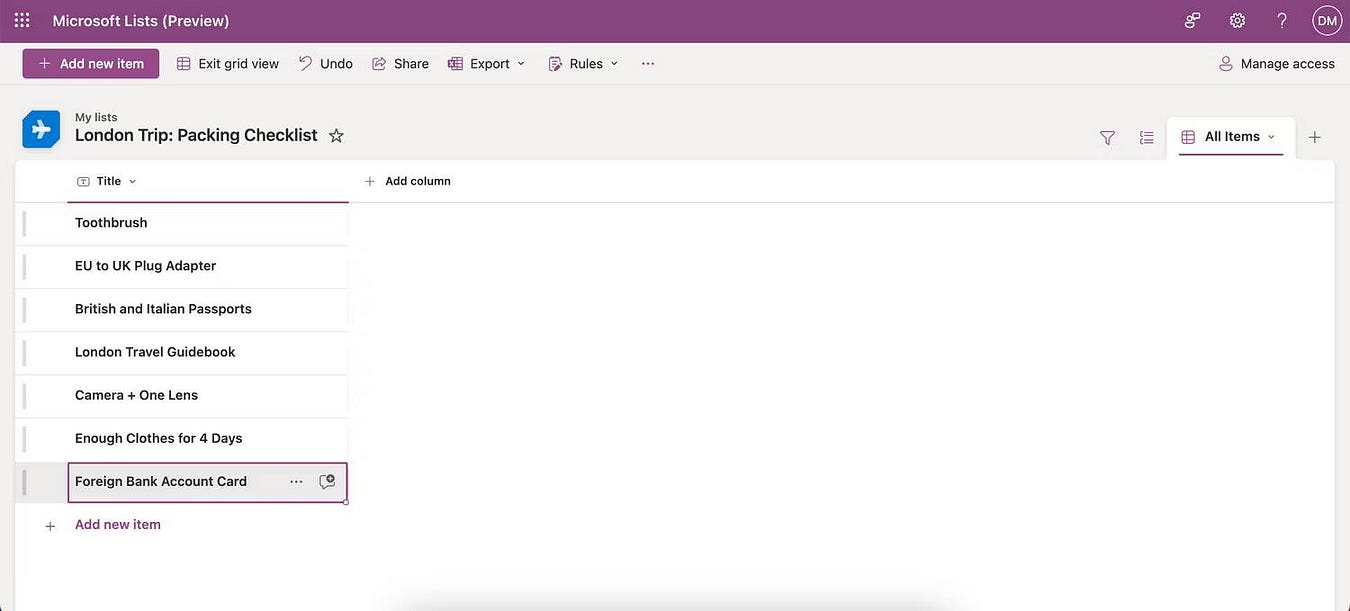Viewport: 1350px width, 611px height.
Task: Open the filter pane using the funnel icon
Action: (1107, 137)
